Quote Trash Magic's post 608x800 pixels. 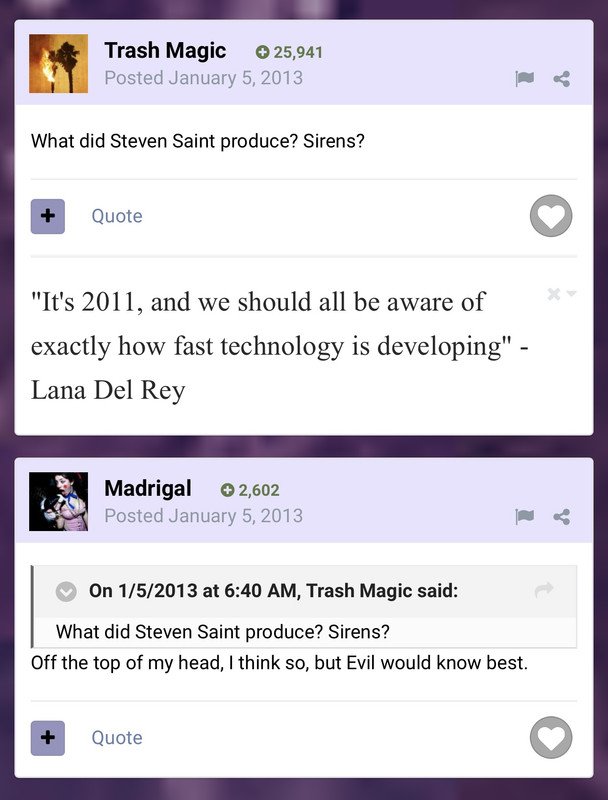(117, 216)
